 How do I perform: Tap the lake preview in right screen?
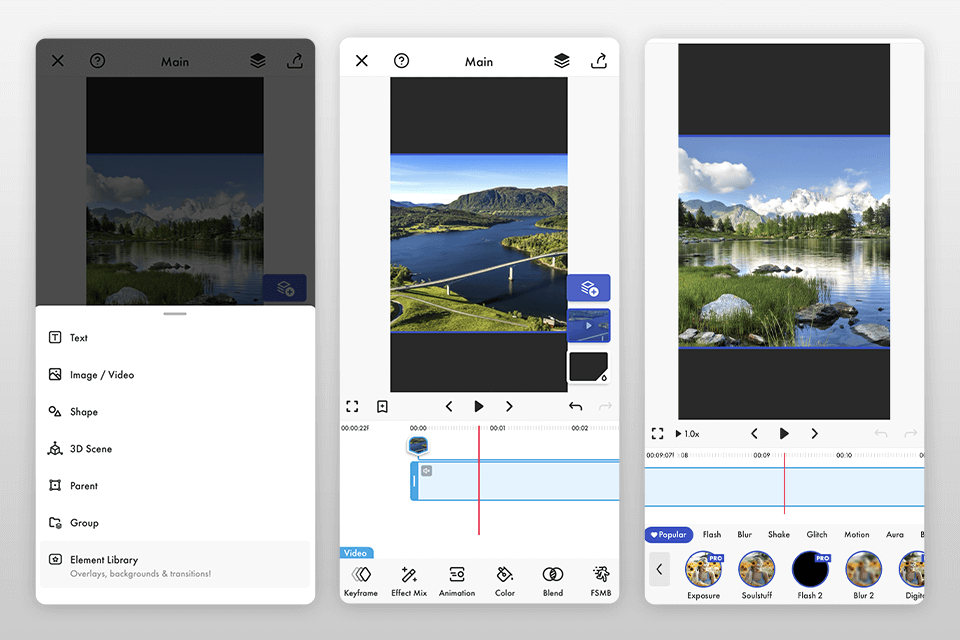click(784, 241)
